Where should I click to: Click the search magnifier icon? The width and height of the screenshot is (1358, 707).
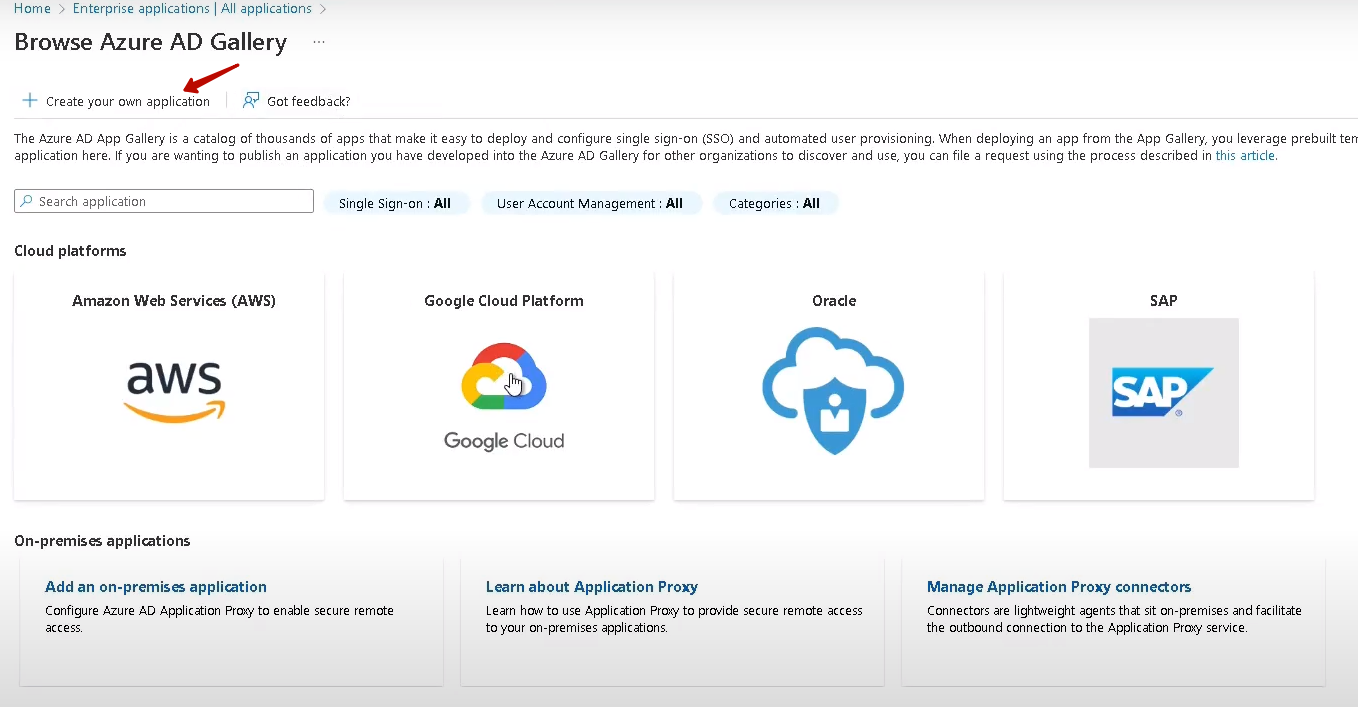pyautogui.click(x=26, y=201)
